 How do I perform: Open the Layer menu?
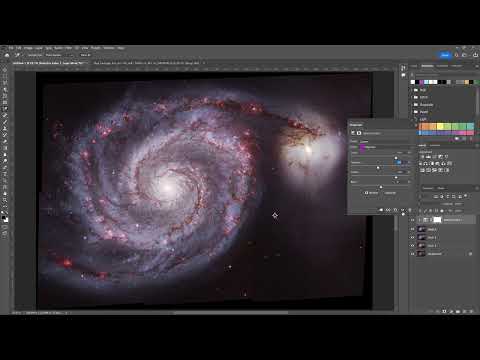tap(39, 48)
